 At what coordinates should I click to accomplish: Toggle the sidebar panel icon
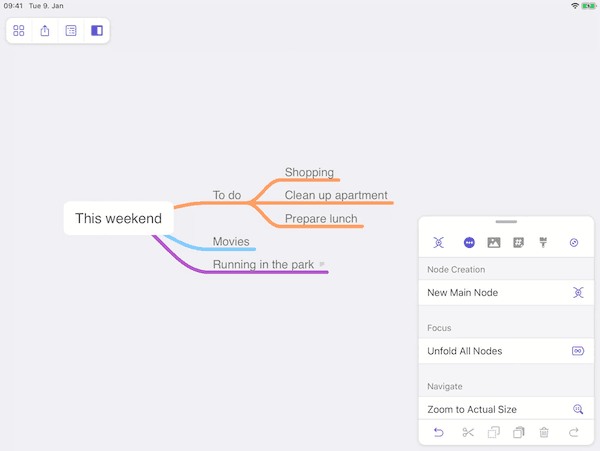pyautogui.click(x=97, y=31)
